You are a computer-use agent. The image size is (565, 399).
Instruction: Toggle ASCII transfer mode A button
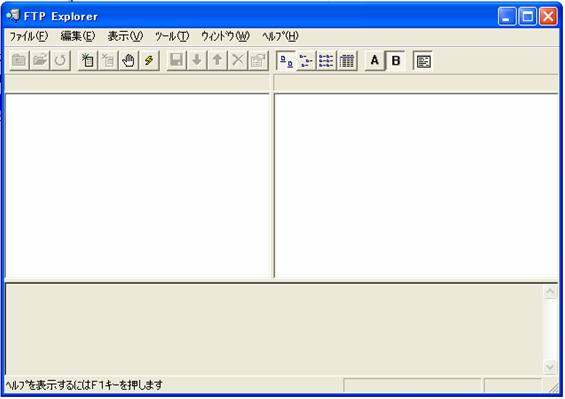(375, 61)
